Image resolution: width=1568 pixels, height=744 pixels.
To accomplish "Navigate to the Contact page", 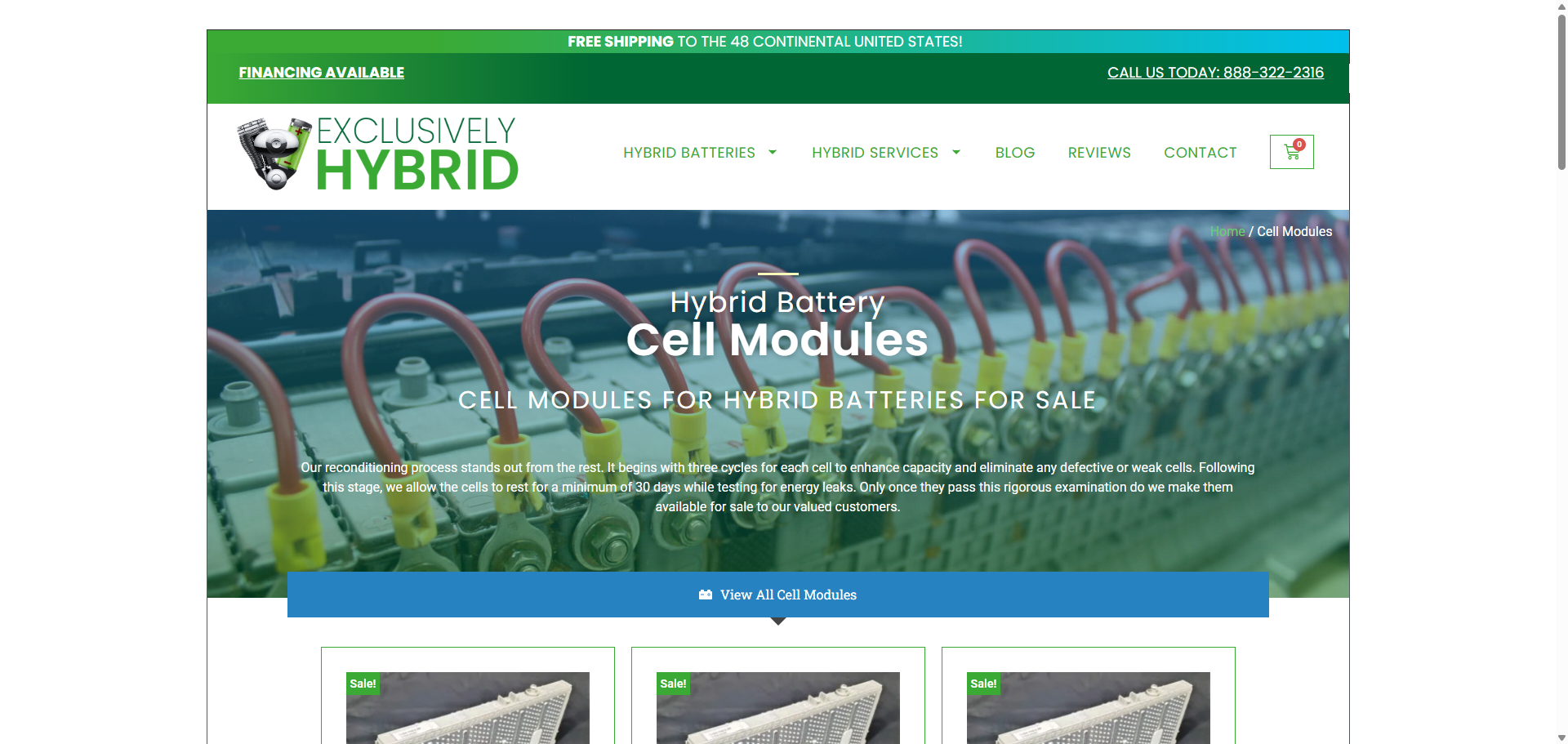I will [x=1200, y=153].
